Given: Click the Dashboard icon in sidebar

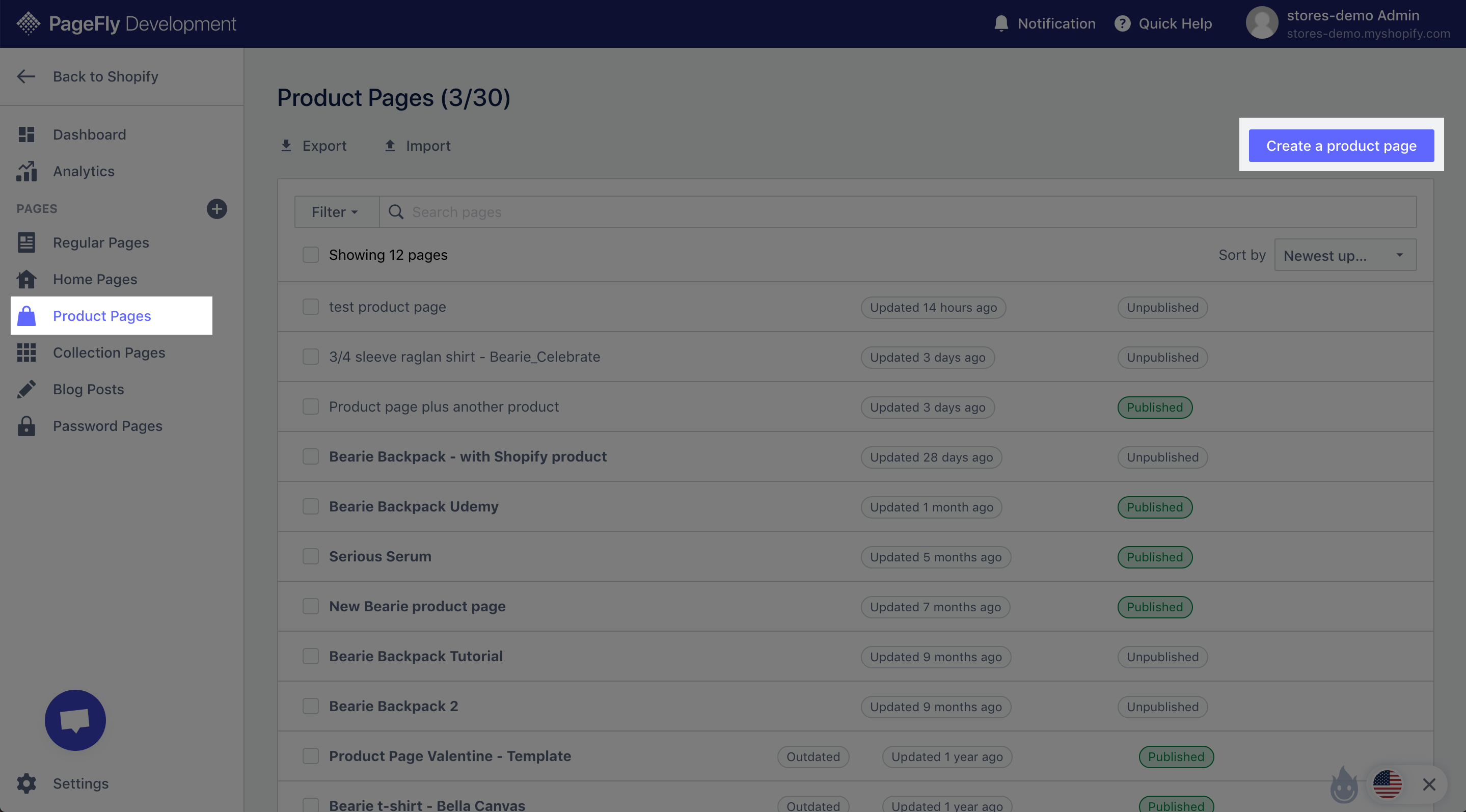Looking at the screenshot, I should [x=26, y=134].
